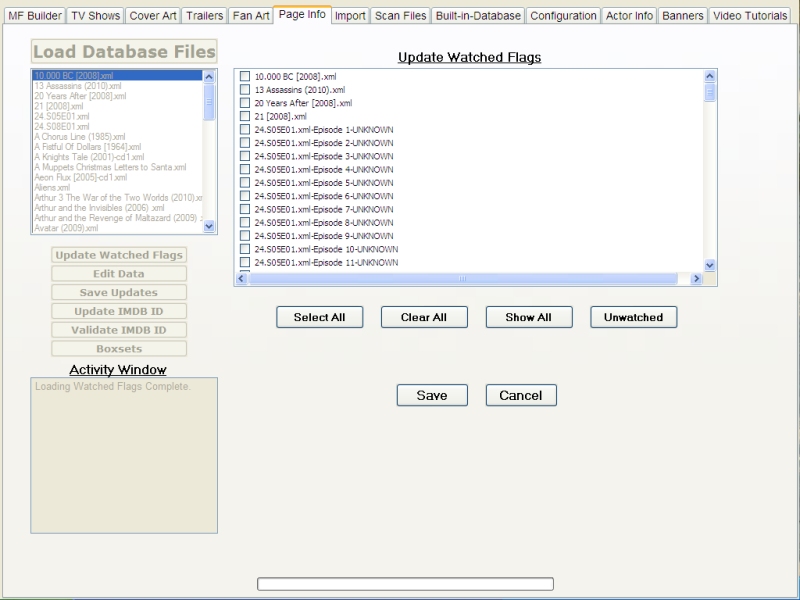Click the Clear All button
Viewport: 800px width, 600px height.
coord(424,317)
